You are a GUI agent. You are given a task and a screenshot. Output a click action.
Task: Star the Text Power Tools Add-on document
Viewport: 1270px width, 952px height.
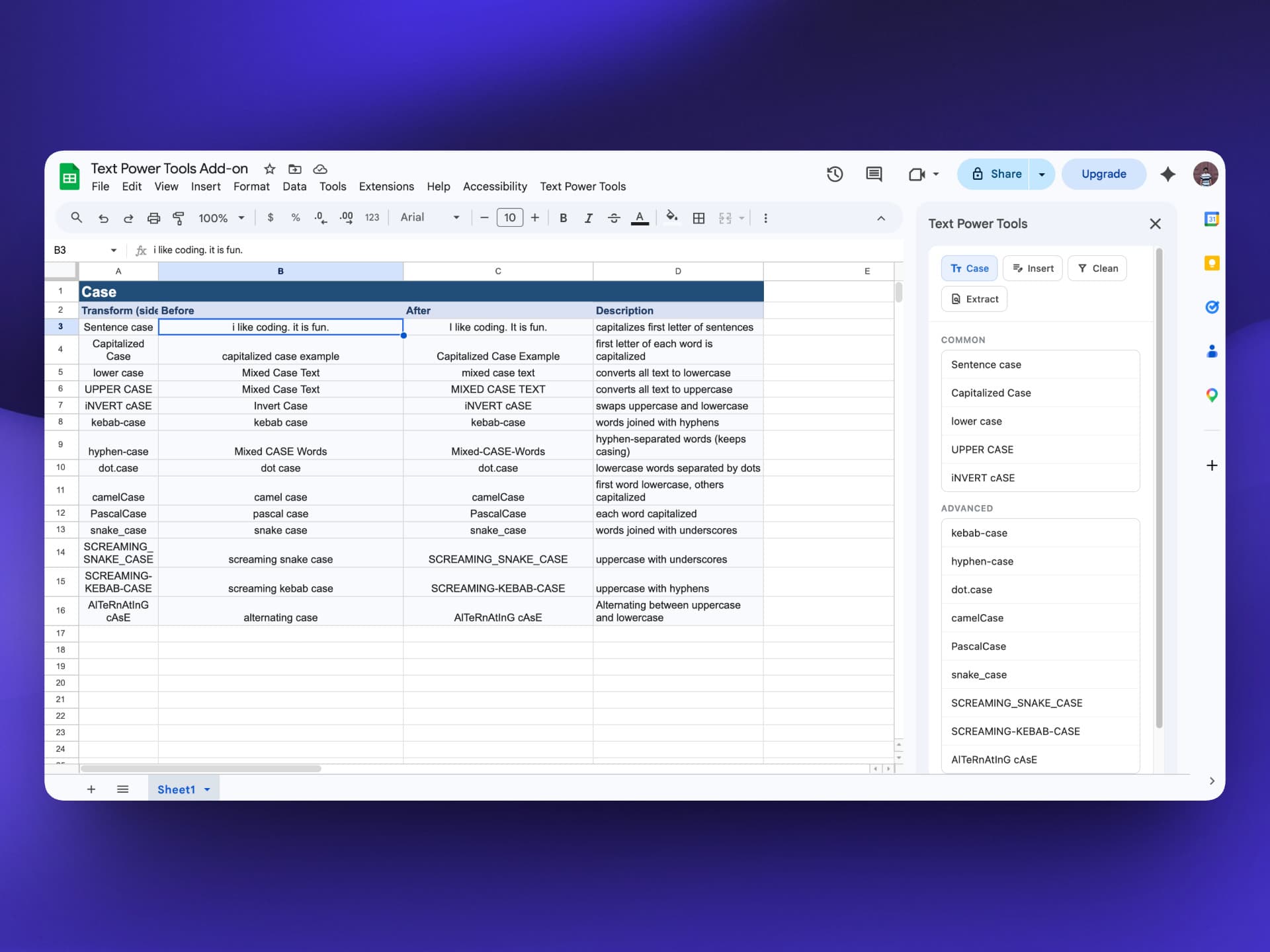(x=269, y=169)
